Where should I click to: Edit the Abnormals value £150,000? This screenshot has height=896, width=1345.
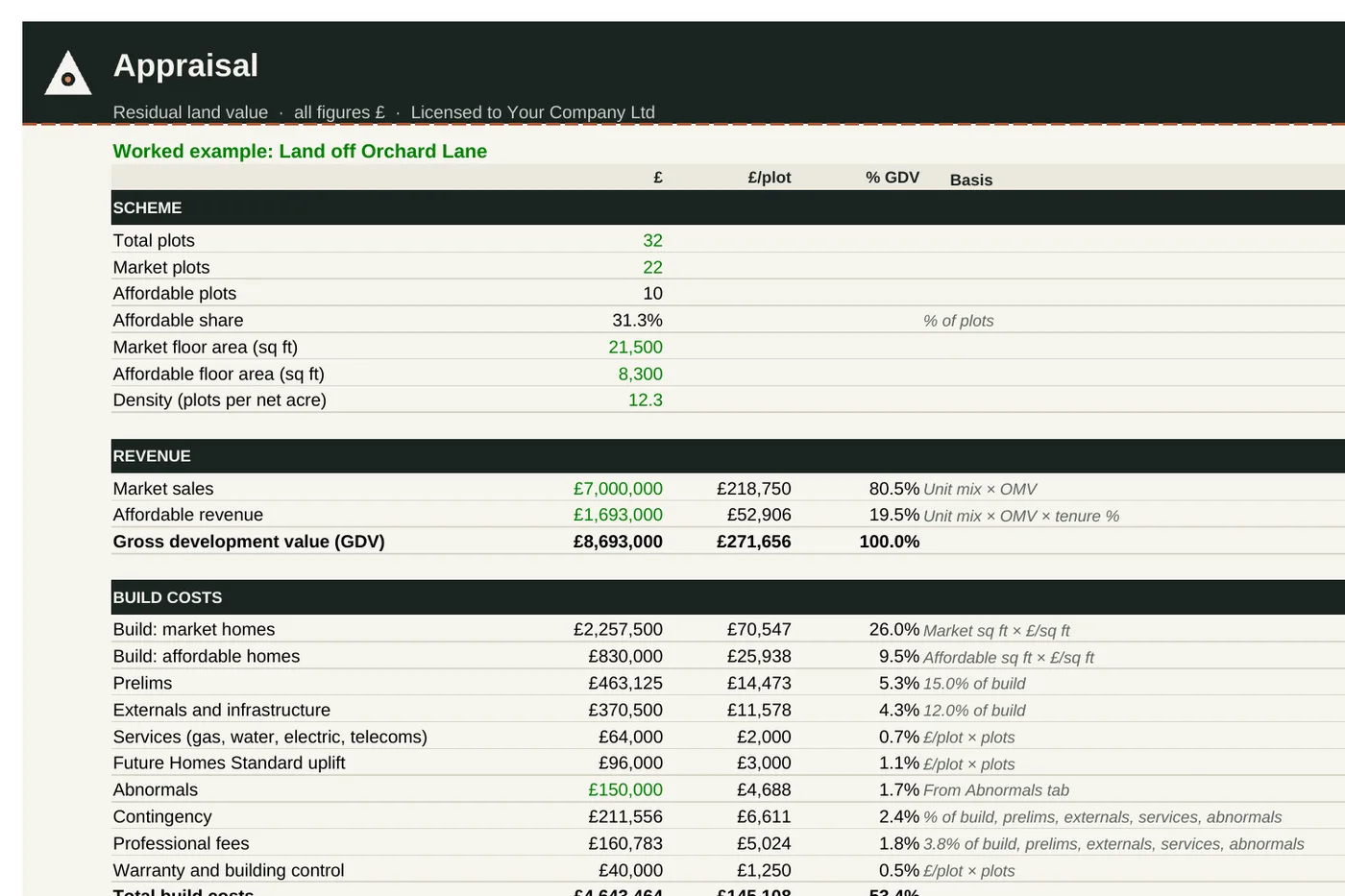tap(625, 790)
